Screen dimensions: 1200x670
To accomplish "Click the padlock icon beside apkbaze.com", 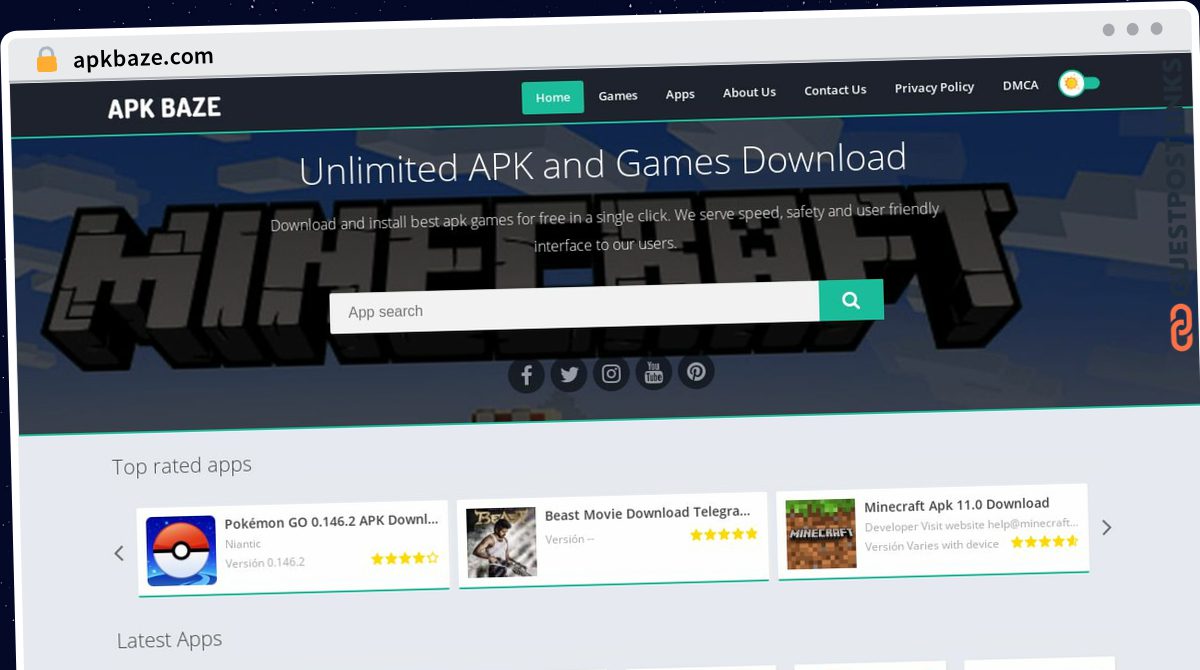I will pos(46,60).
